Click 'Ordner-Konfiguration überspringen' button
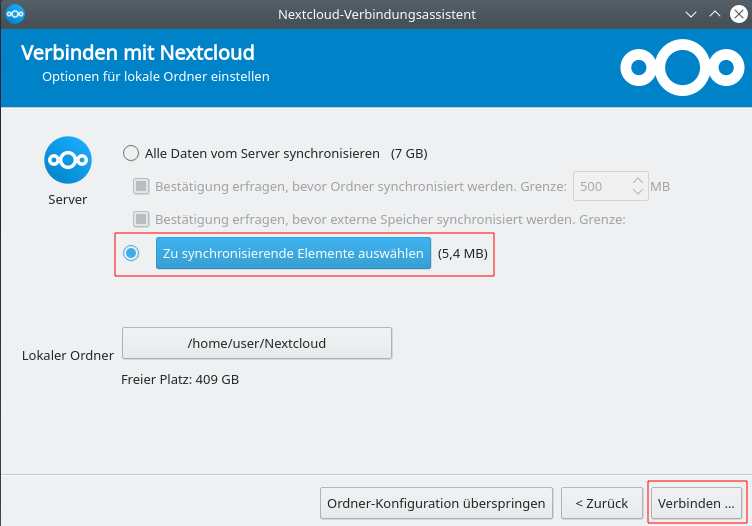Viewport: 752px width, 526px height. (436, 503)
